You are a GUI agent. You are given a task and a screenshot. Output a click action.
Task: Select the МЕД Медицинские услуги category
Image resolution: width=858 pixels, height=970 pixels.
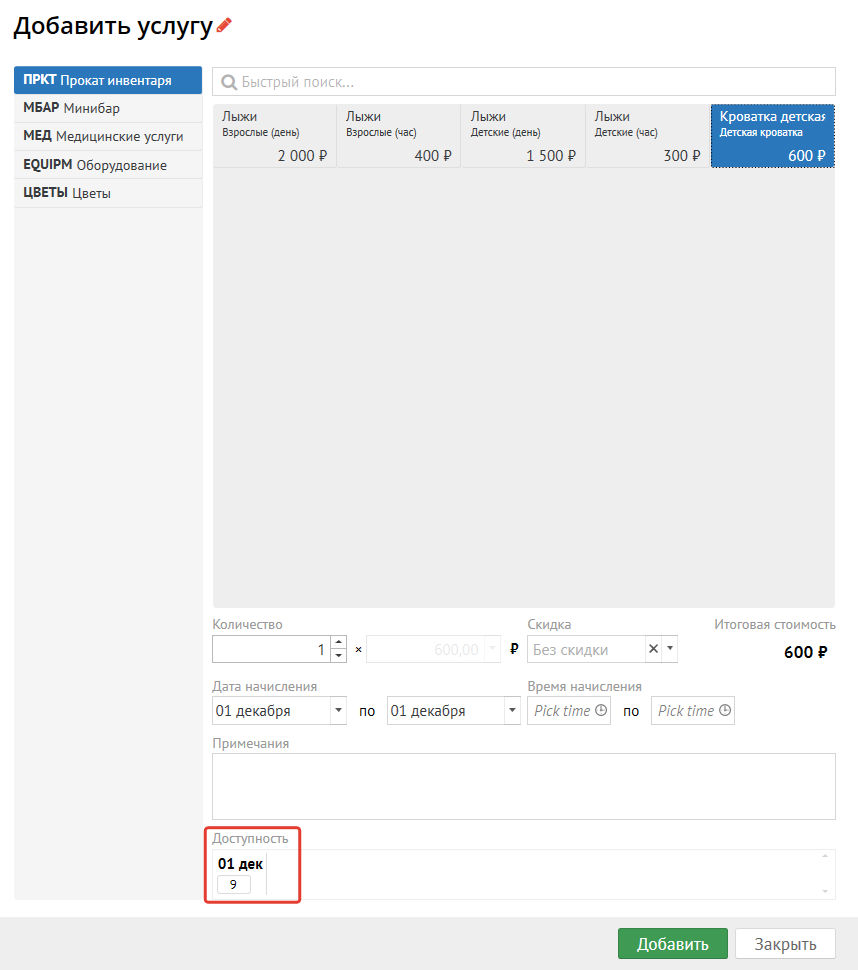pyautogui.click(x=108, y=136)
